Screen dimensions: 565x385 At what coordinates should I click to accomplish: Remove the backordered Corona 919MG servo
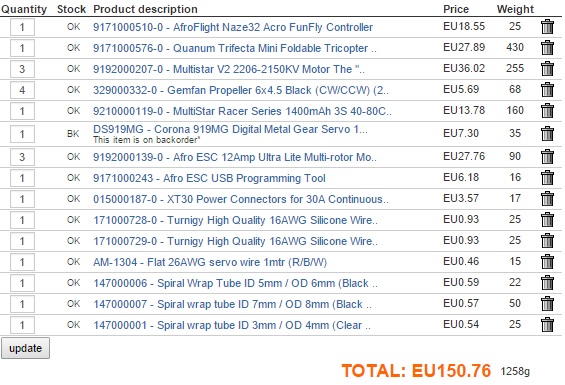547,134
